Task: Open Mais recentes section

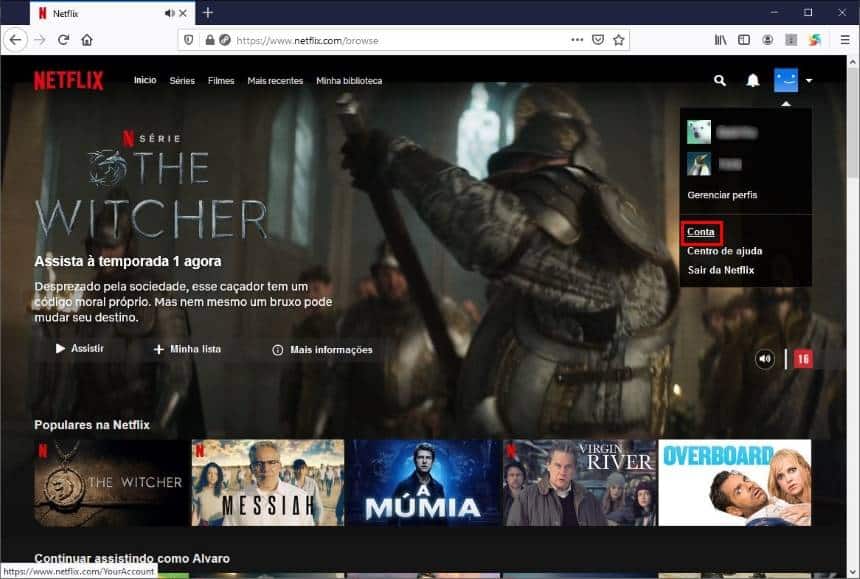Action: pos(275,81)
